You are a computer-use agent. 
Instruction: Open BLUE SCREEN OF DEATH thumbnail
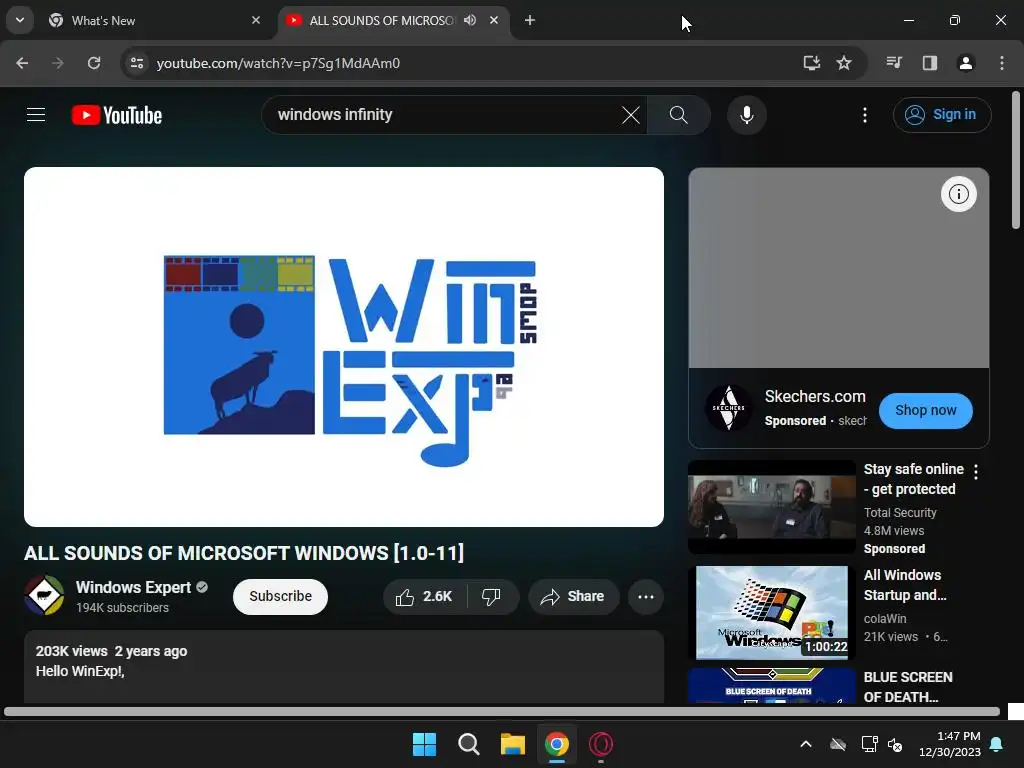[772, 685]
